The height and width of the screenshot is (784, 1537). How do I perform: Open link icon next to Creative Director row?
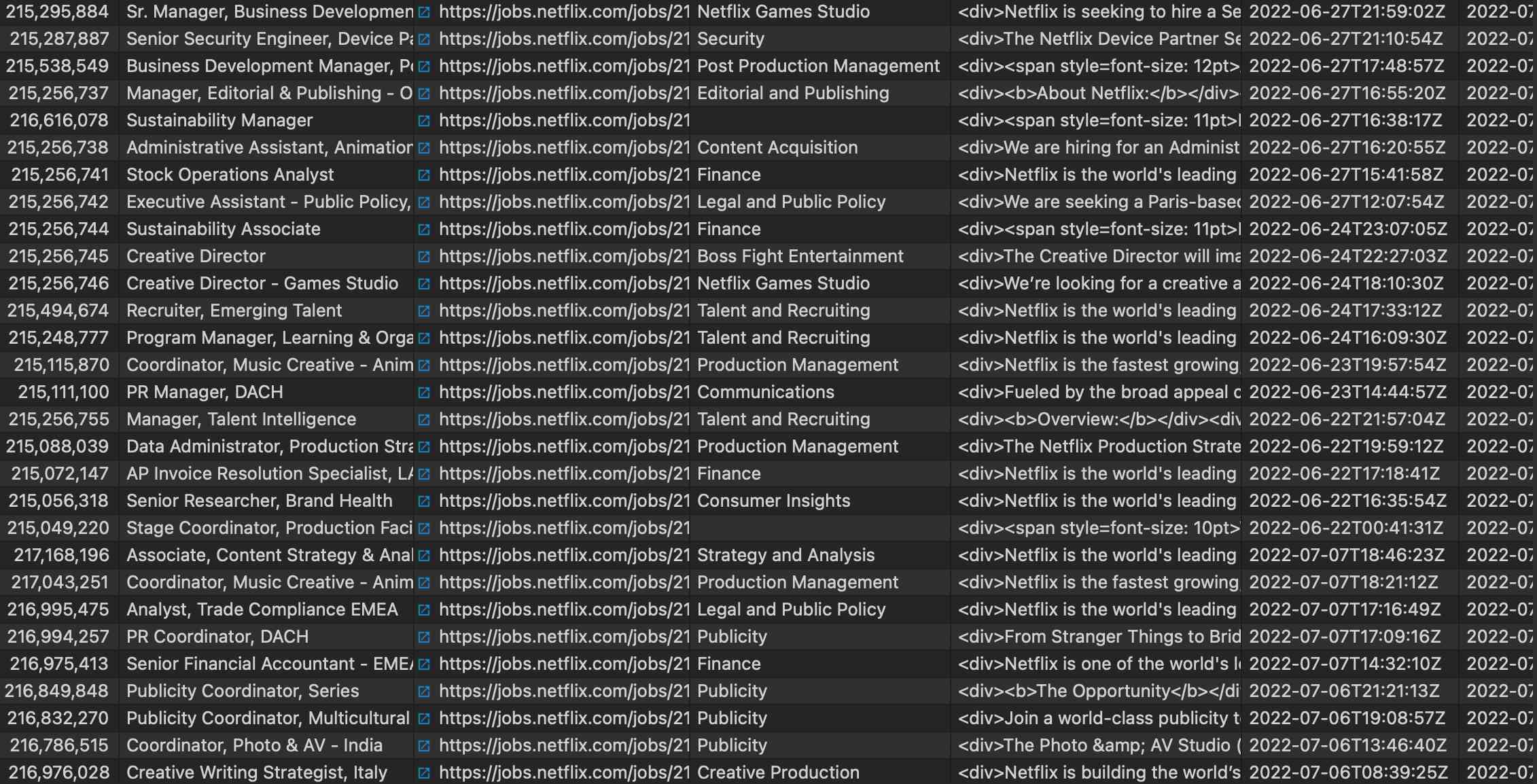pos(424,257)
